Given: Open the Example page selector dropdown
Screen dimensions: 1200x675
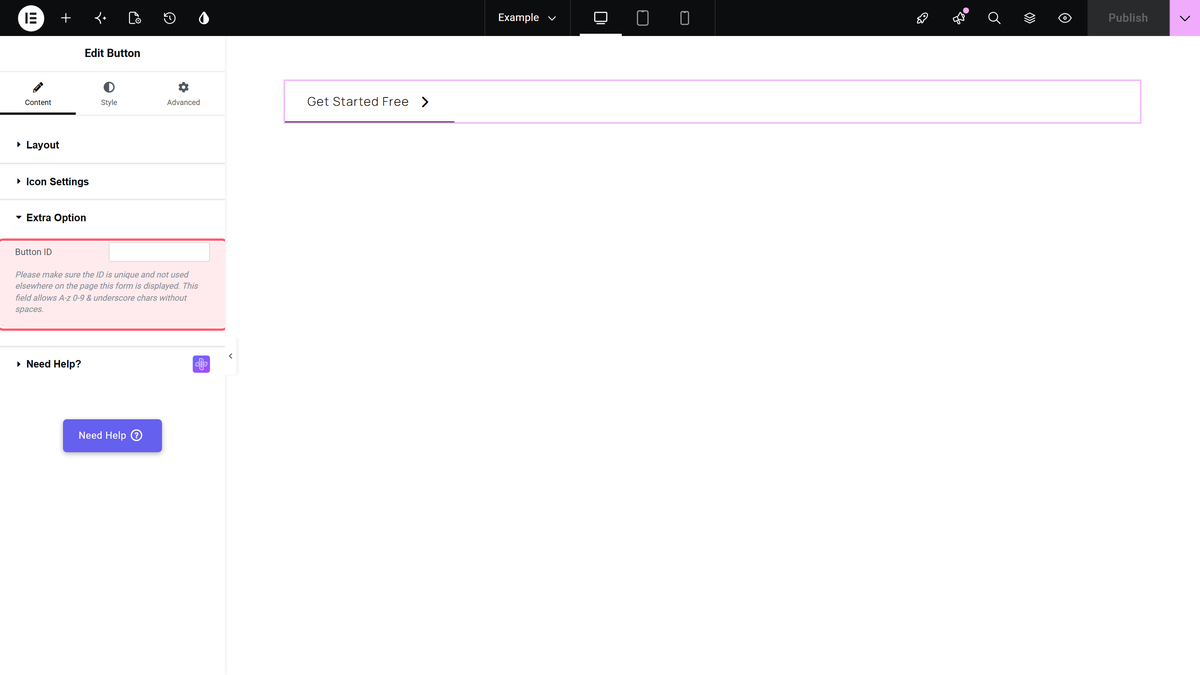Looking at the screenshot, I should pyautogui.click(x=527, y=18).
